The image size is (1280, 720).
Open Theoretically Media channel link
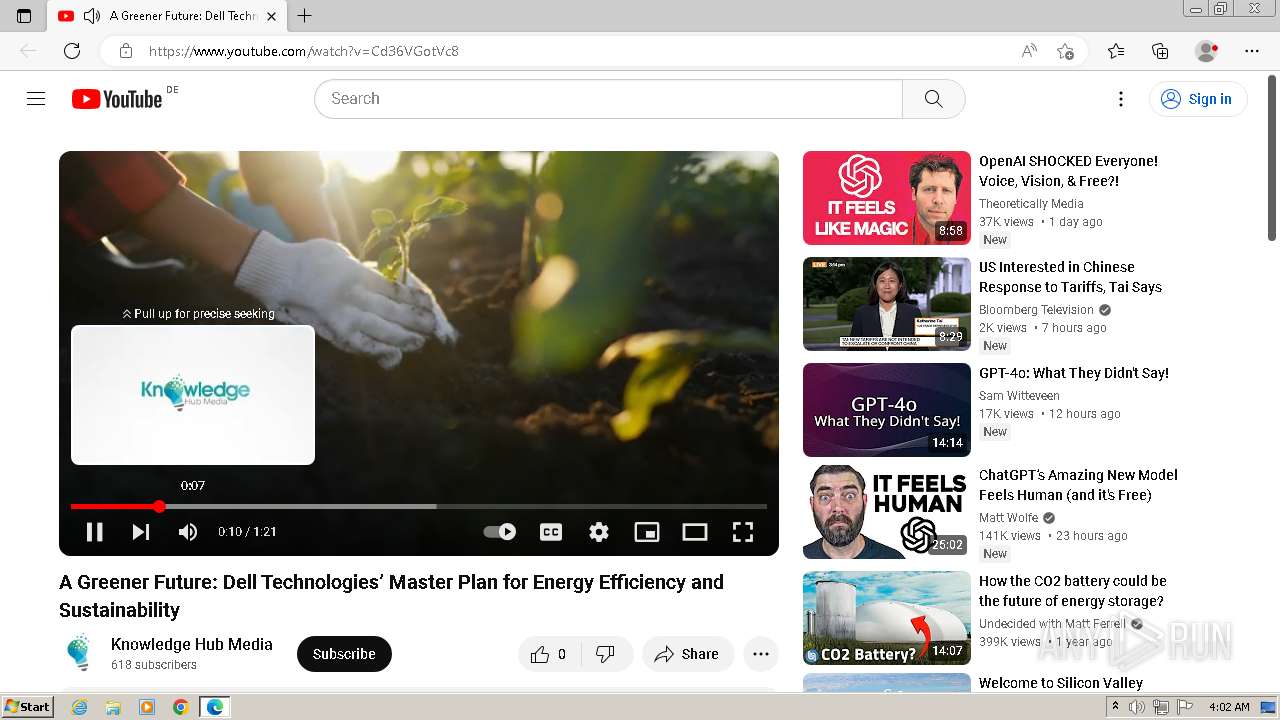1031,204
